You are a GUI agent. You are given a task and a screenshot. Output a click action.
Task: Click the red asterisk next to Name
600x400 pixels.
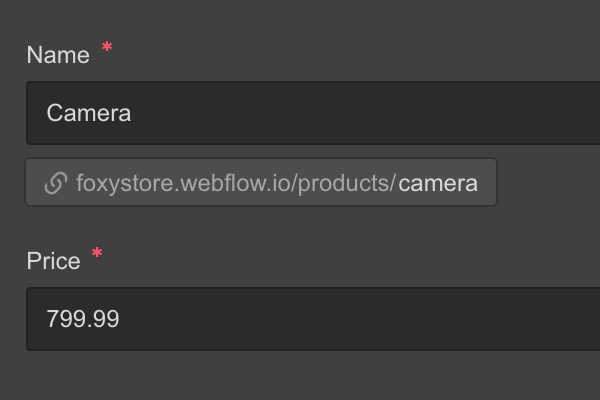point(107,47)
